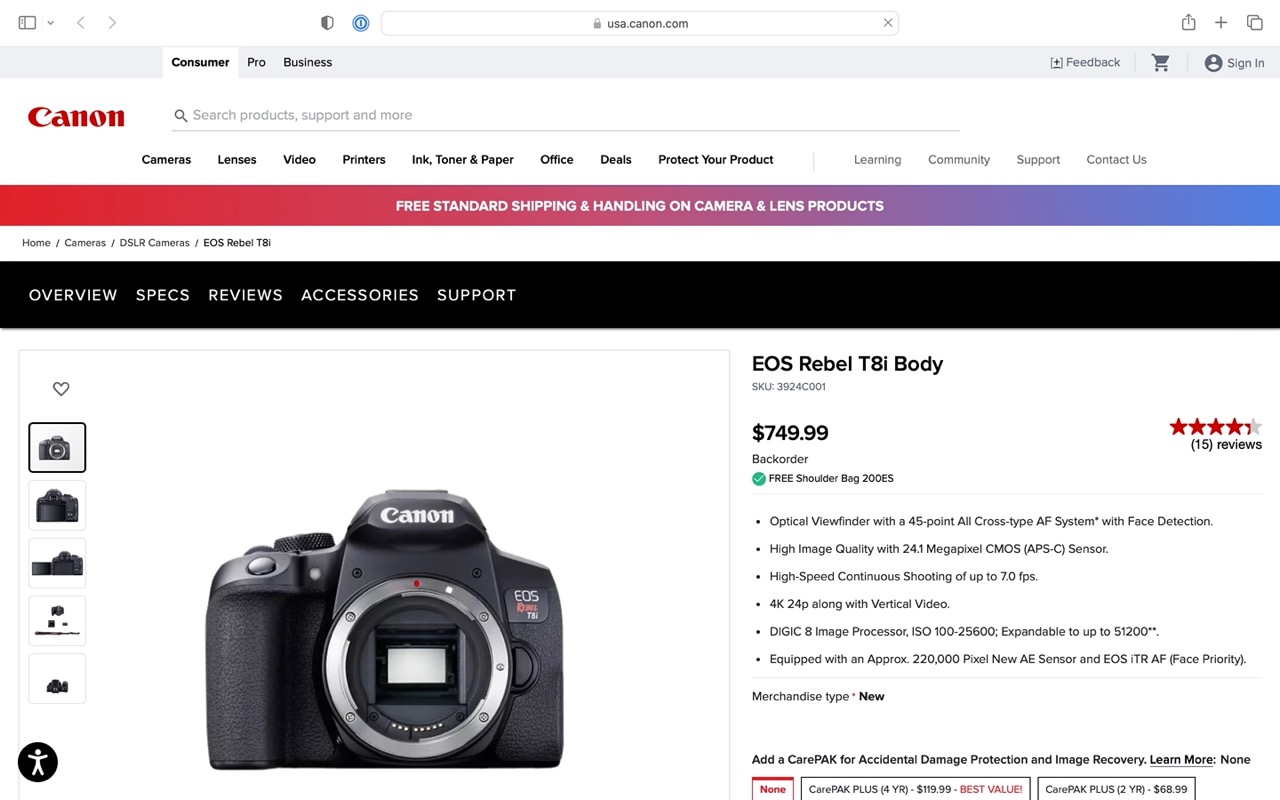
Task: Click the privacy shield icon
Action: [x=327, y=23]
